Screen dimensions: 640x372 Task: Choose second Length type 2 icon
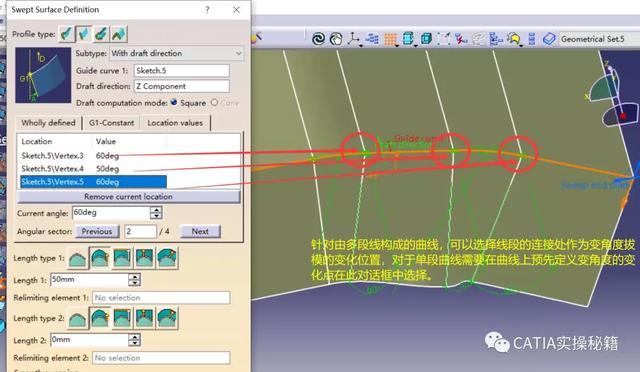100,318
